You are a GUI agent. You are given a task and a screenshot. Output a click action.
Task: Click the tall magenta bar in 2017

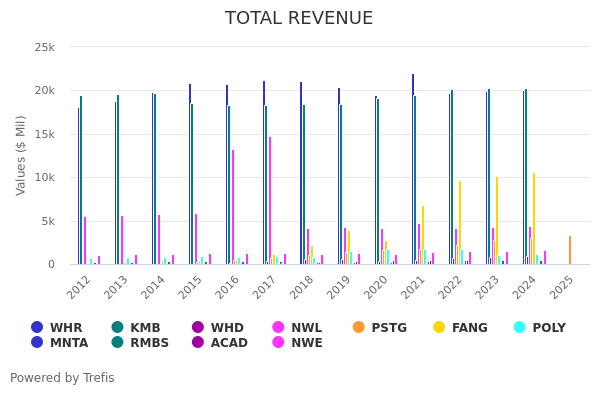click(x=270, y=200)
